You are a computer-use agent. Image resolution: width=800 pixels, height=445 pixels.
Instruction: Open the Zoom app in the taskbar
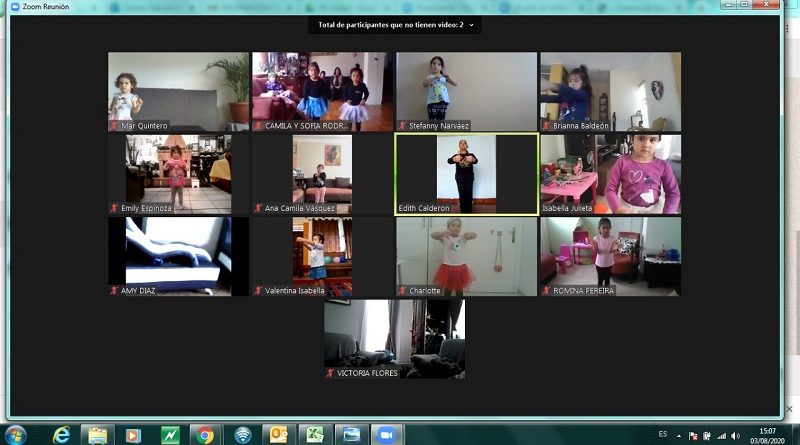tap(382, 435)
